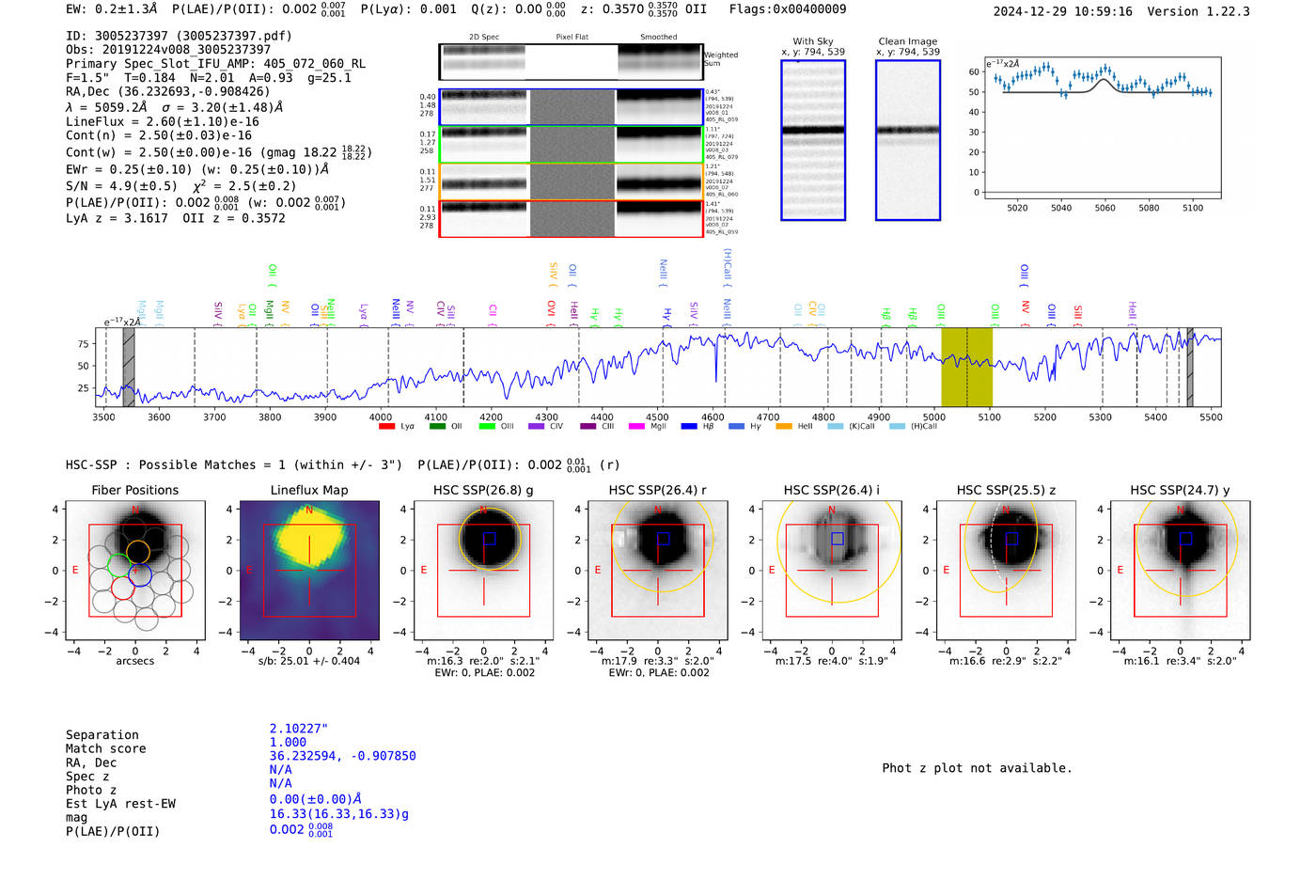This screenshot has width=1316, height=896.
Task: Click the Clean Image cutout
Action: [x=908, y=140]
